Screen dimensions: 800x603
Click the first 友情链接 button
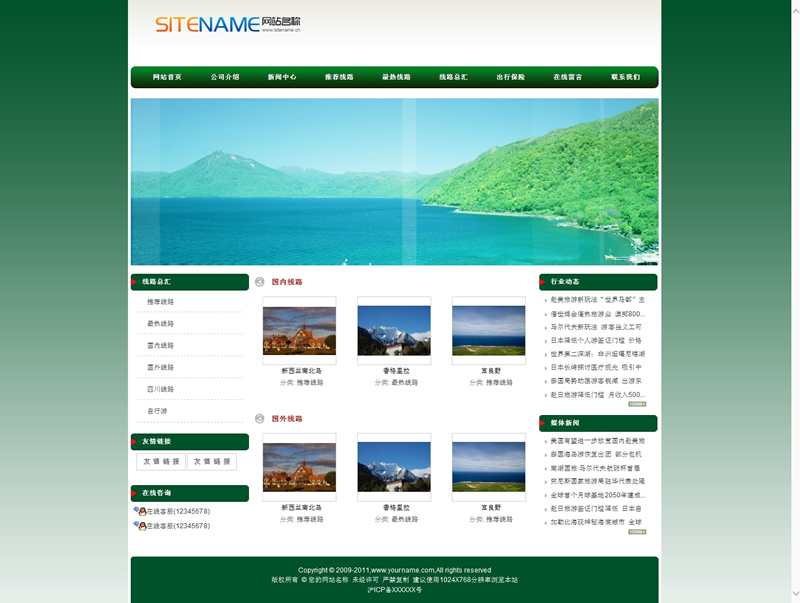[x=161, y=462]
